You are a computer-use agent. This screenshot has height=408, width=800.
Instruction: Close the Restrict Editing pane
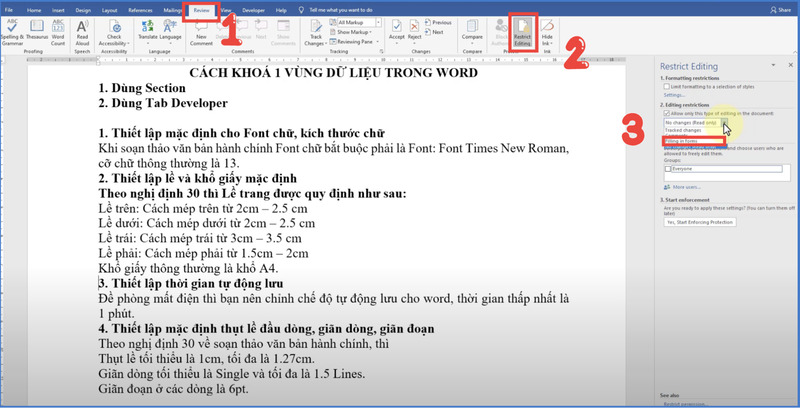pos(791,65)
